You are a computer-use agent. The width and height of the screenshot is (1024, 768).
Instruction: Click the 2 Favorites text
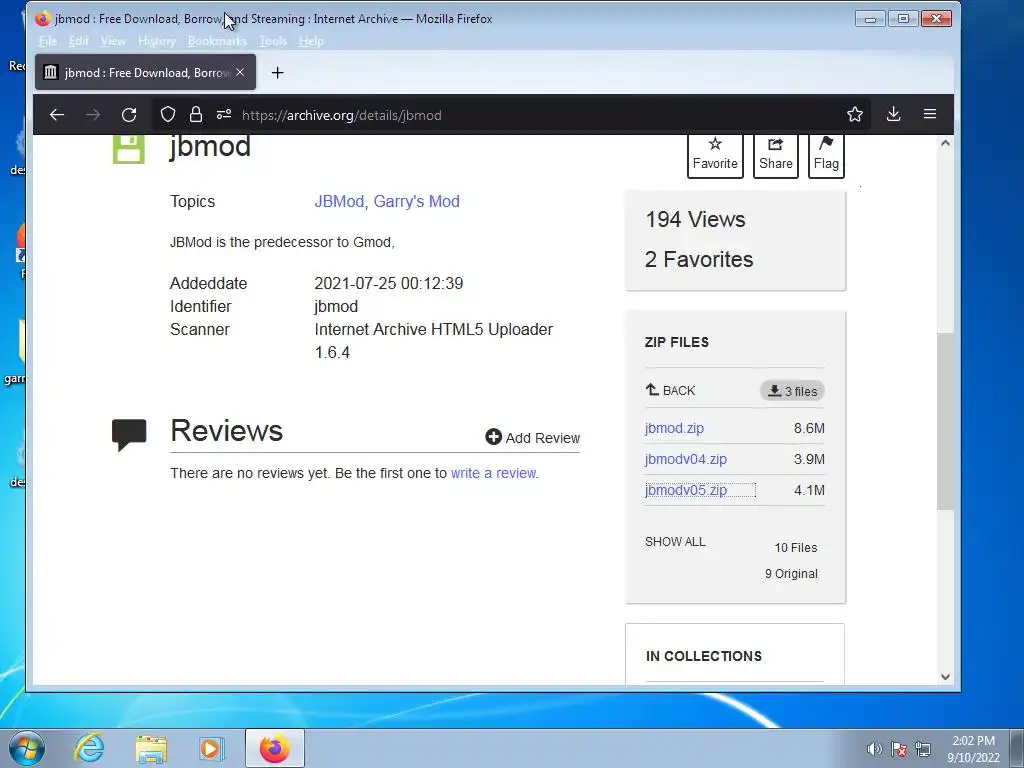pos(699,259)
